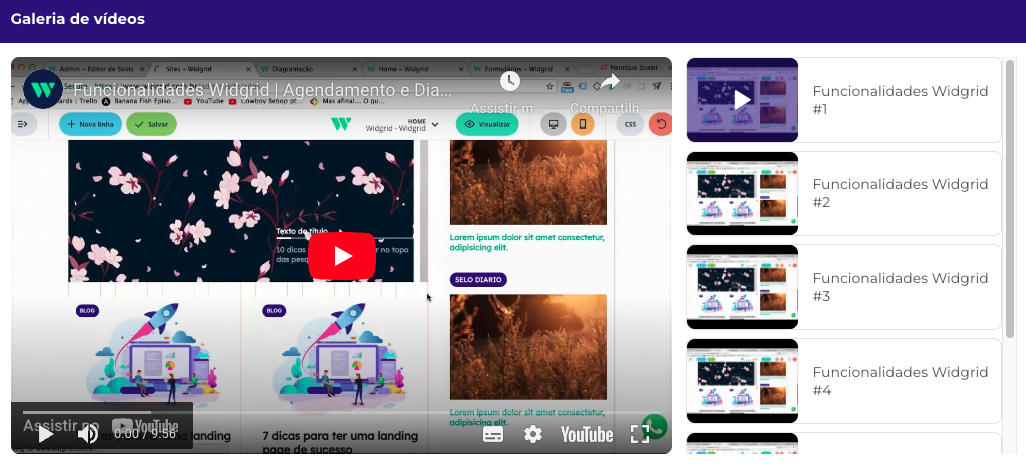The height and width of the screenshot is (467, 1026).
Task: Click the Share arrow icon on the video
Action: (609, 81)
